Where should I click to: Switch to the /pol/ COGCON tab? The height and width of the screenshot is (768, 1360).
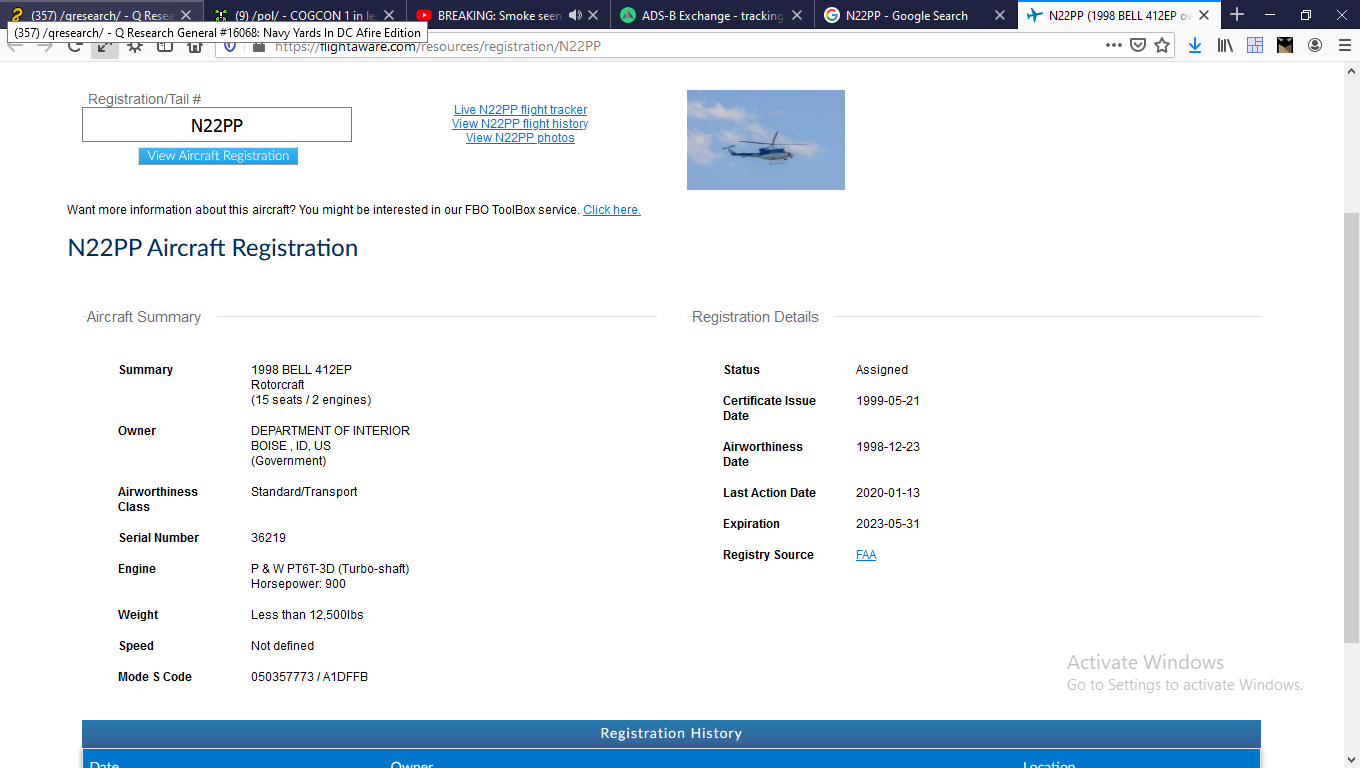304,15
